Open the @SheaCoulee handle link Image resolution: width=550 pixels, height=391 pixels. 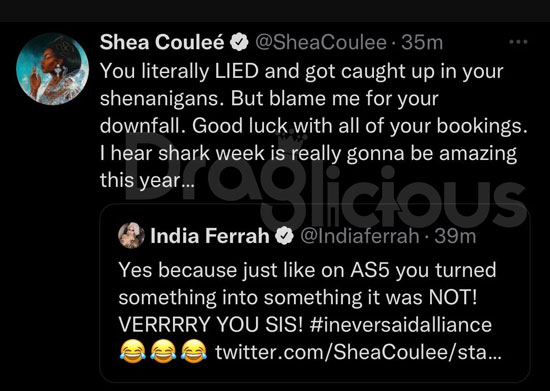(321, 42)
